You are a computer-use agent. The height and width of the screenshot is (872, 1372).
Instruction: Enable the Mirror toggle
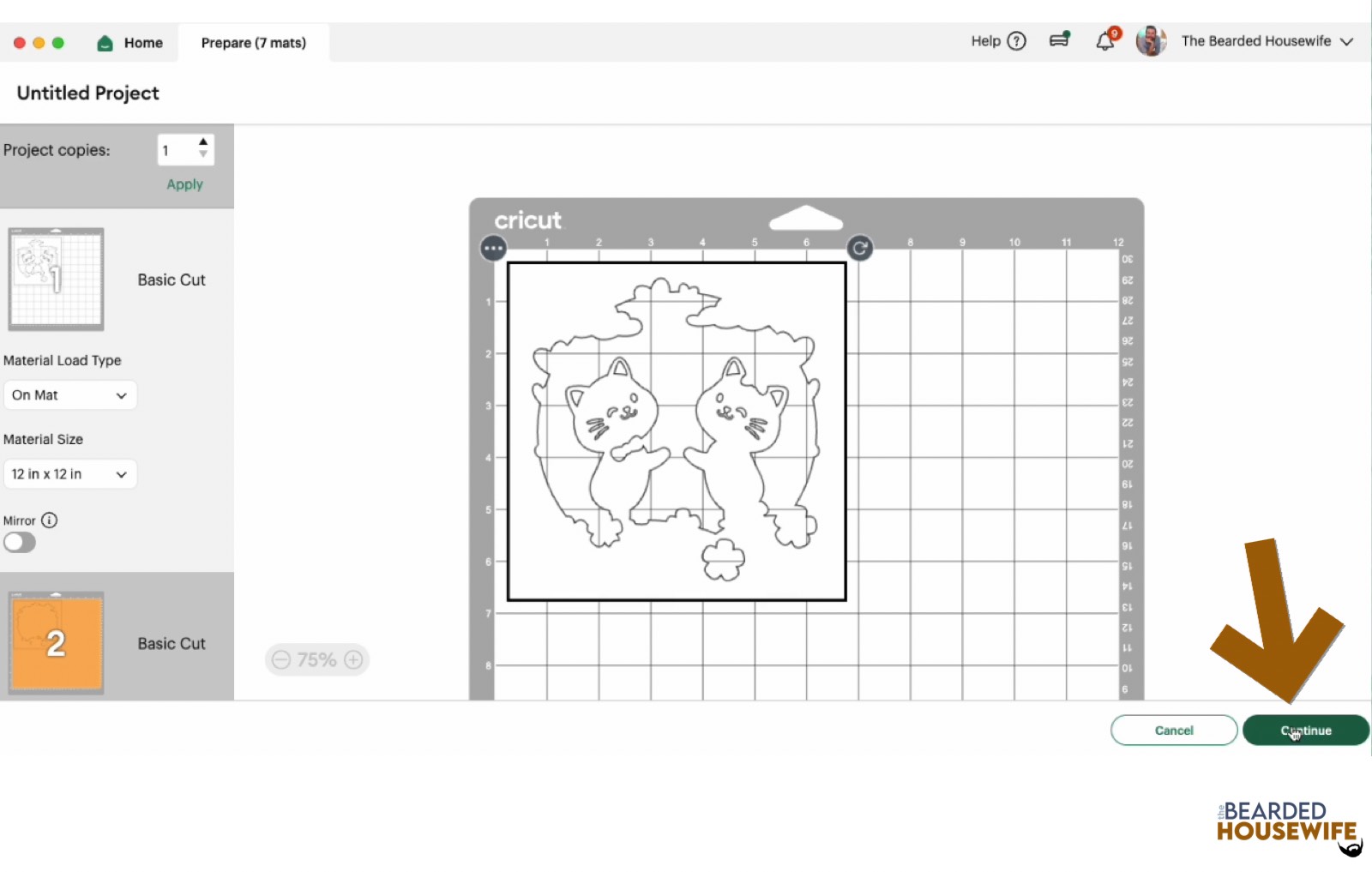pos(20,543)
